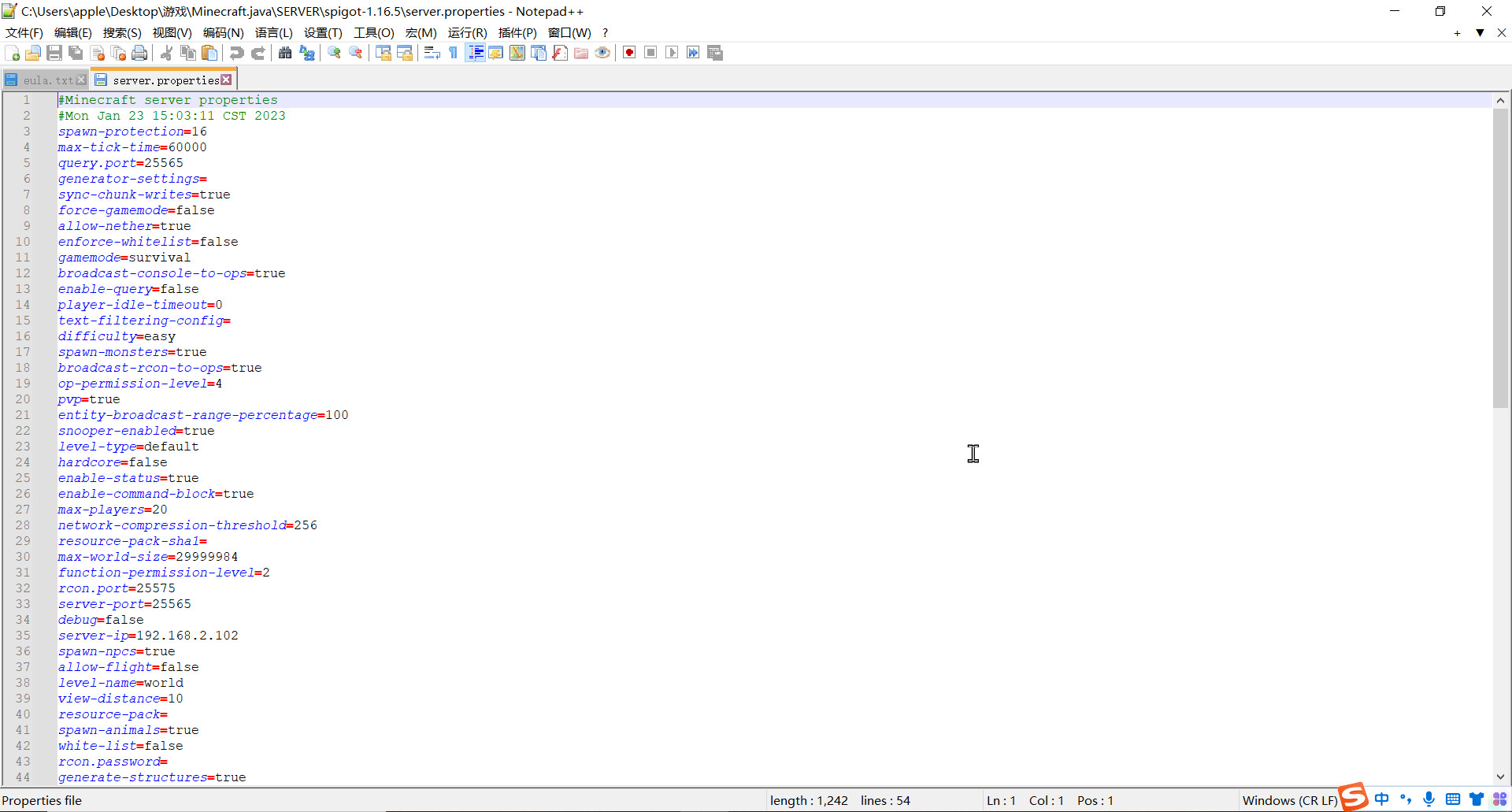Open the 宏(M) menu
The height and width of the screenshot is (812, 1512).
pyautogui.click(x=421, y=32)
